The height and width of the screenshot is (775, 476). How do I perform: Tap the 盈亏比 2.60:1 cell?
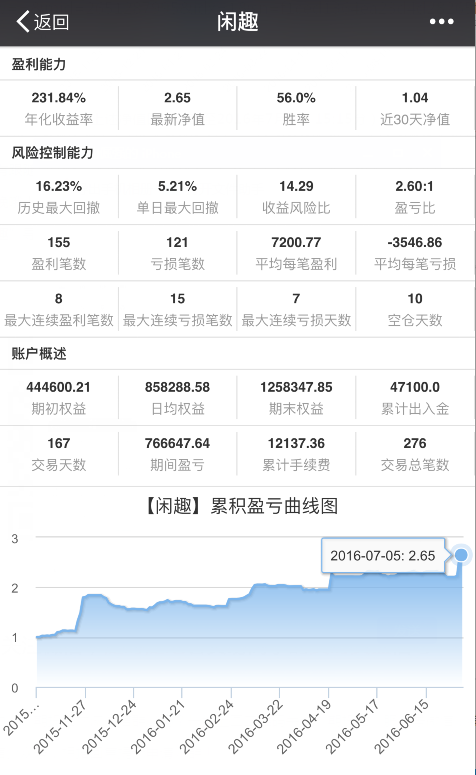pos(415,197)
